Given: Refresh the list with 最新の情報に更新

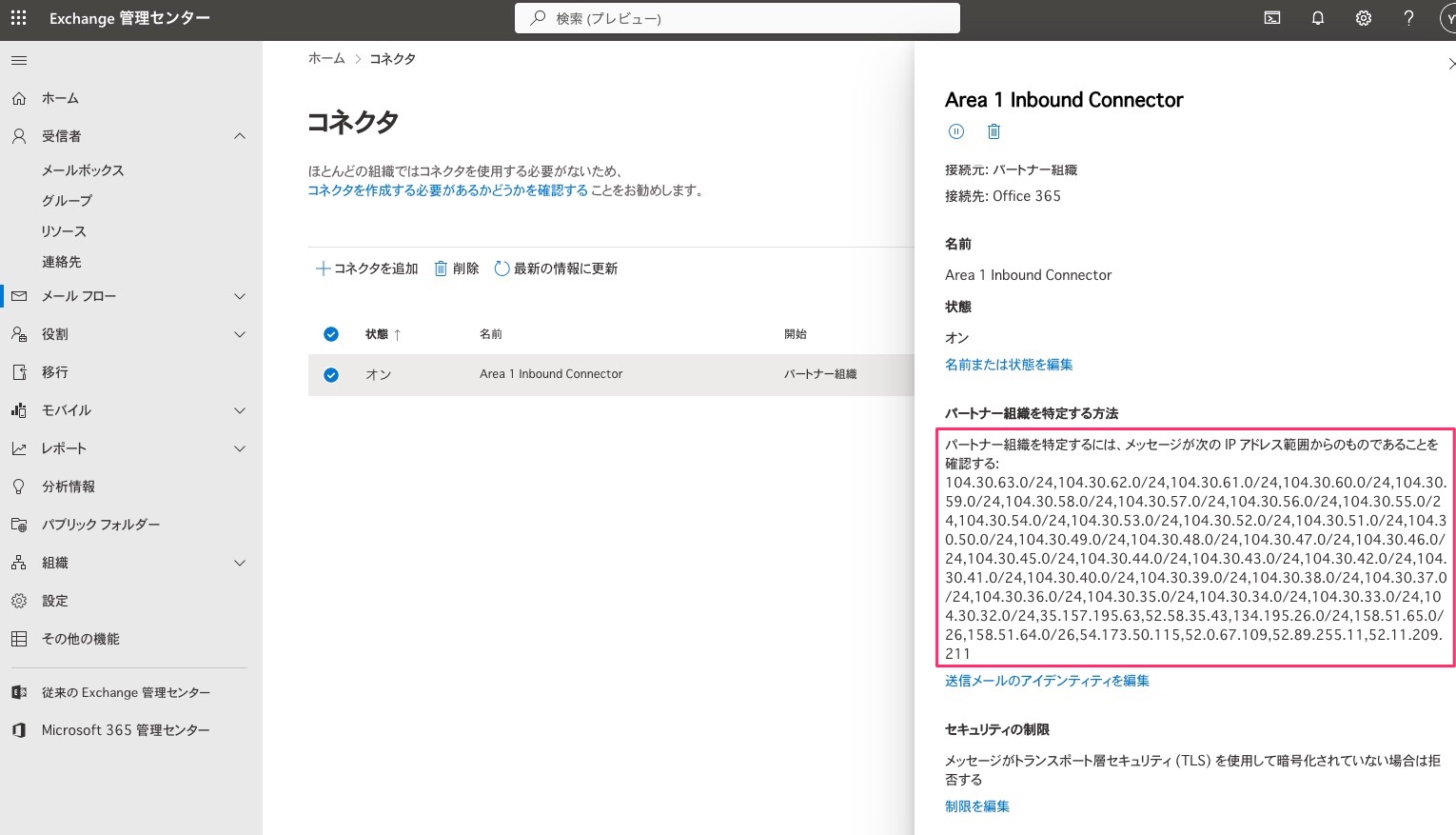Looking at the screenshot, I should (x=556, y=268).
